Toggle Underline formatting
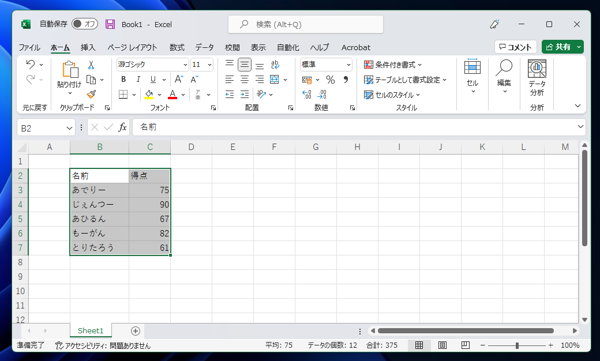Screen dimensions: 600x361 153,79
